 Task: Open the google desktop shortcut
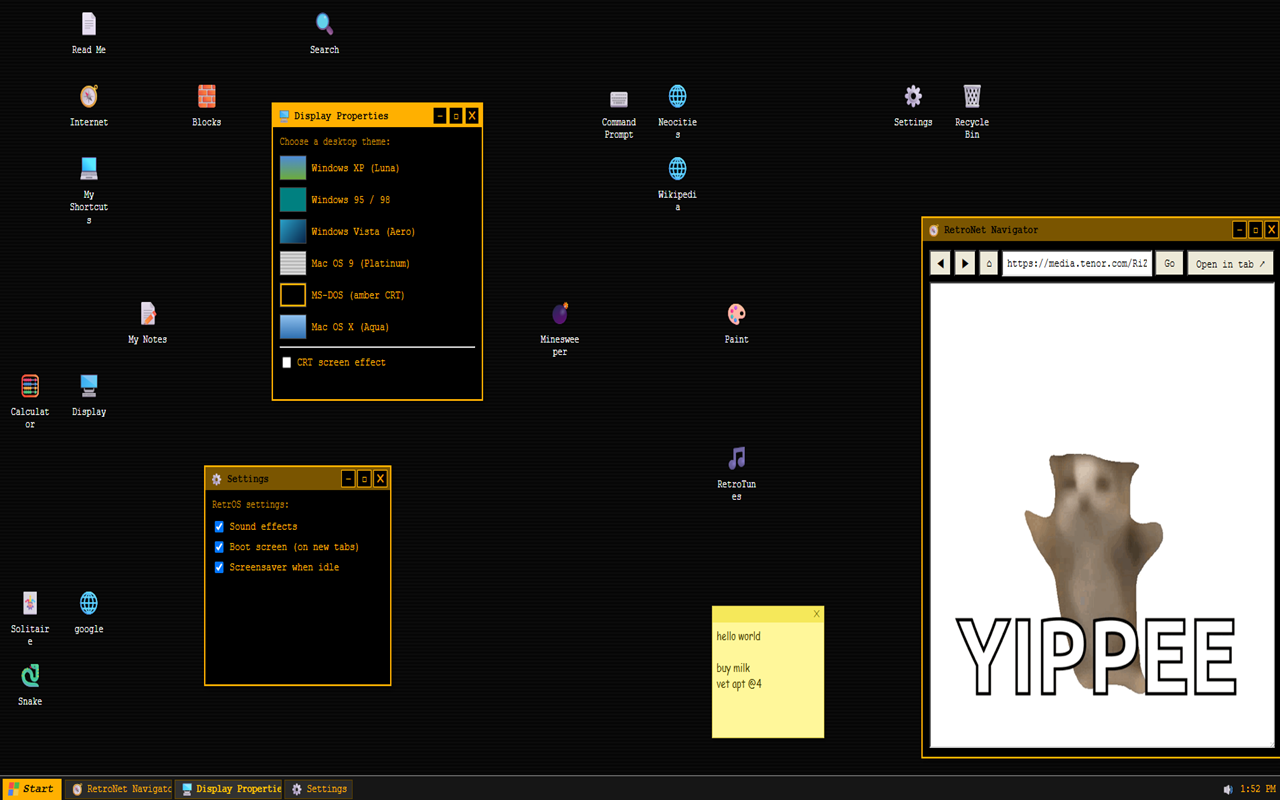(x=89, y=612)
